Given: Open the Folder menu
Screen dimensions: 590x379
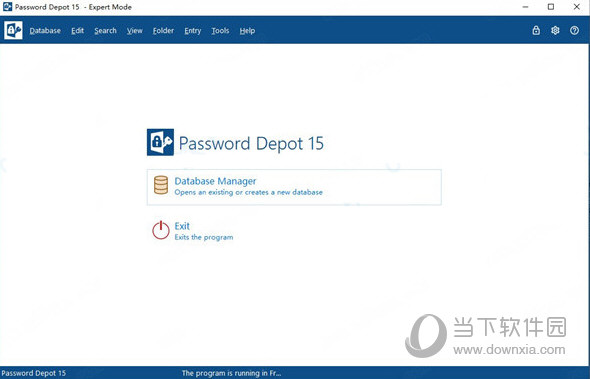Looking at the screenshot, I should point(163,31).
